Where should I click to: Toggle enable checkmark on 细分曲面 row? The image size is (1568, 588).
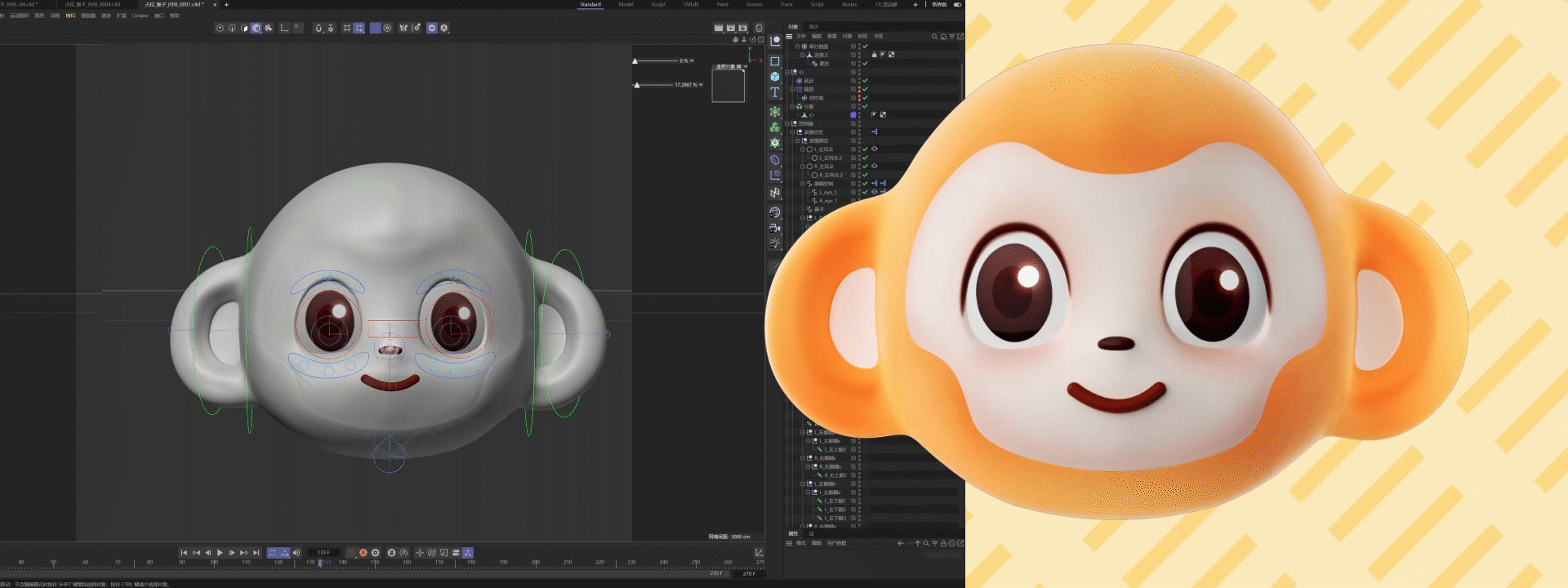coord(865,47)
